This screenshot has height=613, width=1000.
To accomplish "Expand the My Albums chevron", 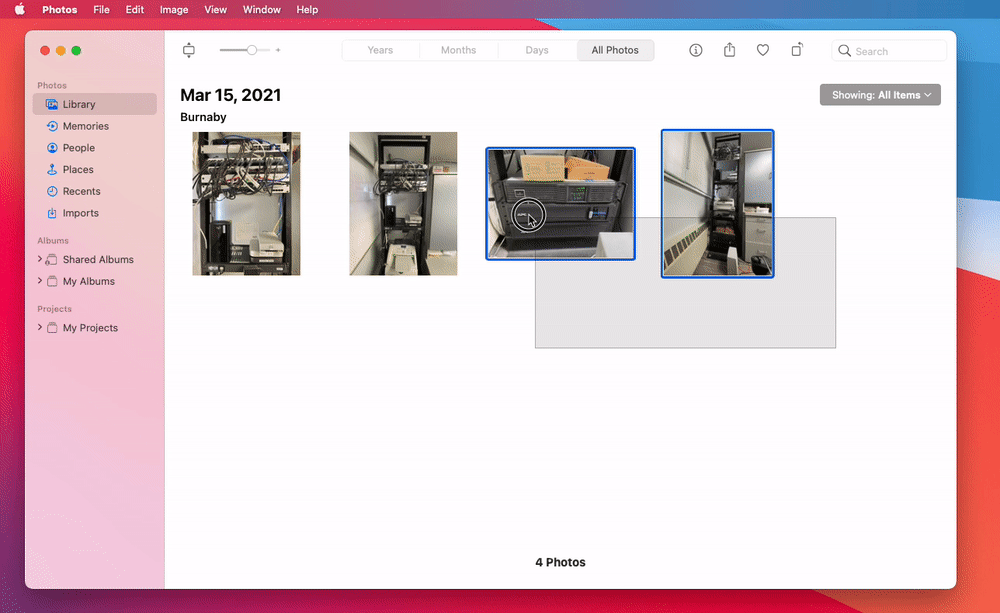I will (x=40, y=281).
